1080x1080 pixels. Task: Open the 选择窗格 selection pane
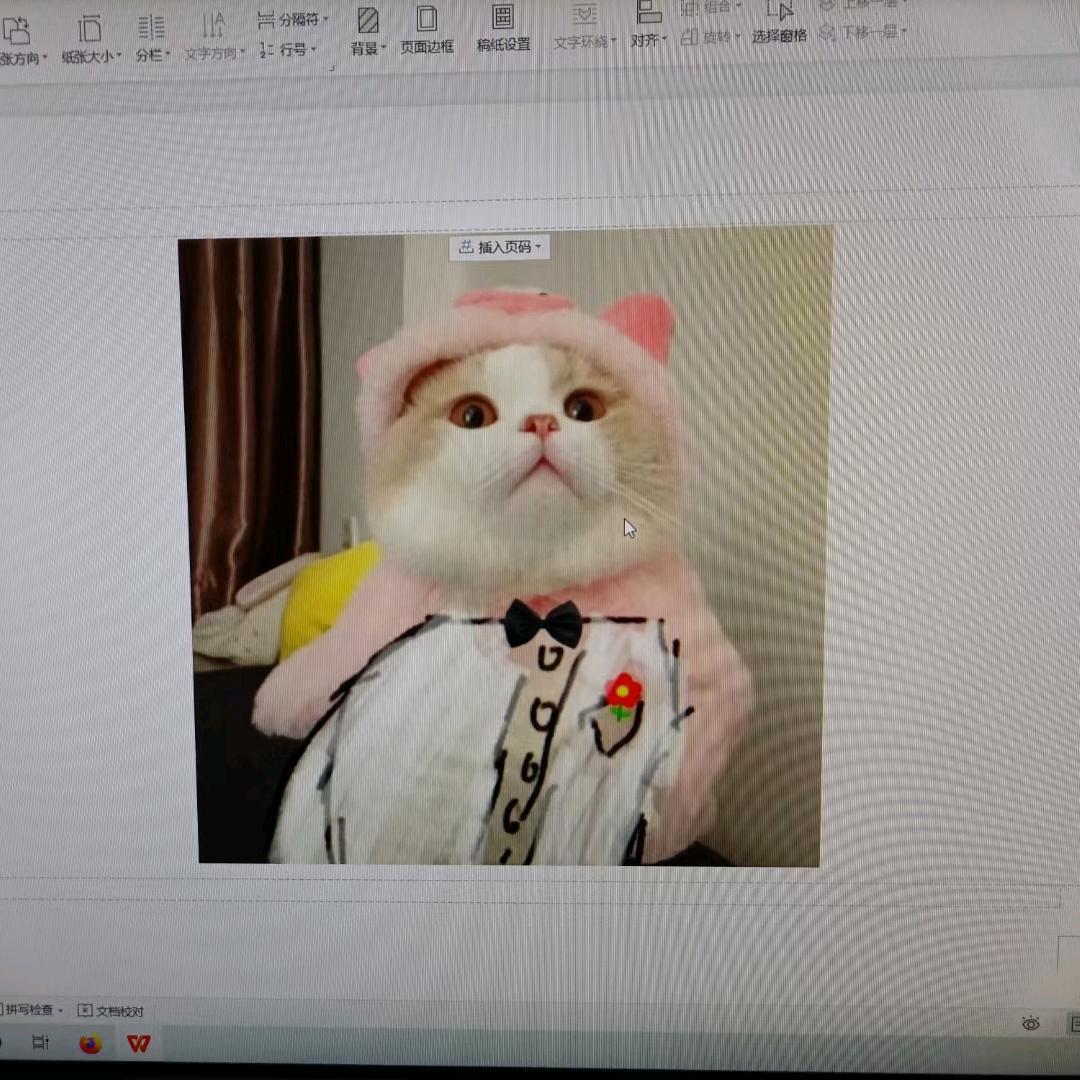pos(779,25)
